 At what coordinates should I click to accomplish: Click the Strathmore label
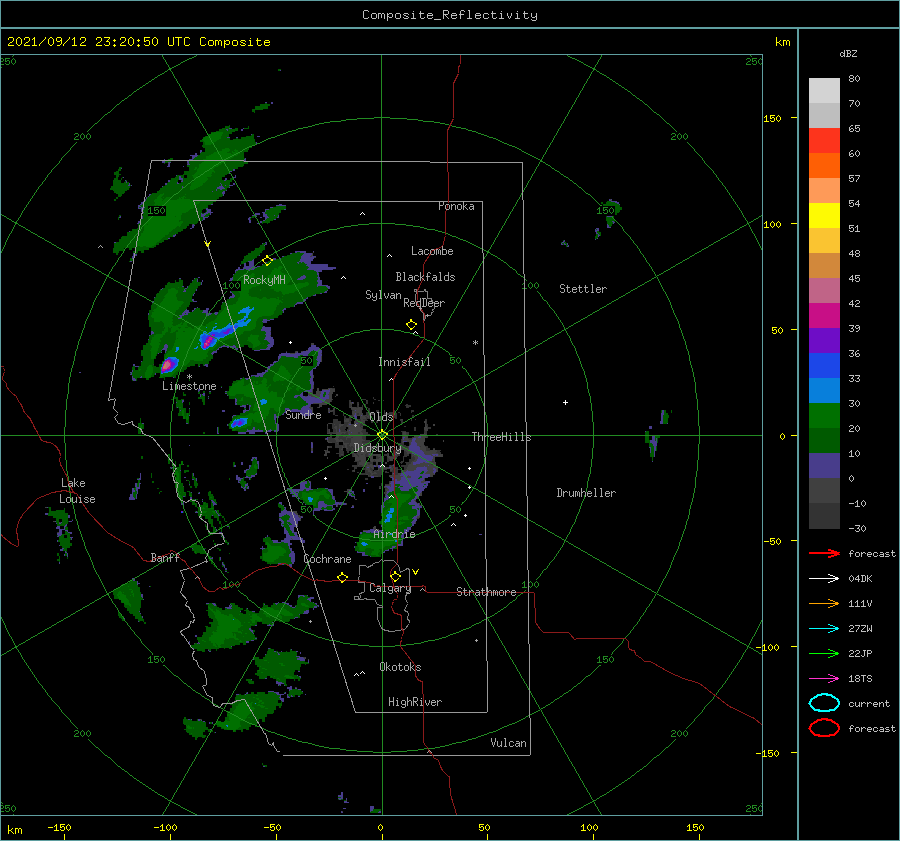coord(486,592)
